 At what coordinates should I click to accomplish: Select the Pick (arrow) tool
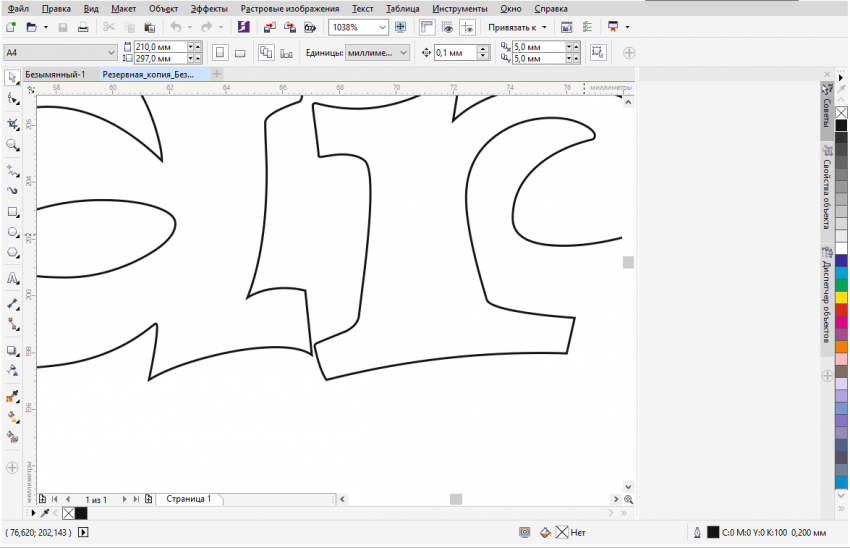(13, 77)
